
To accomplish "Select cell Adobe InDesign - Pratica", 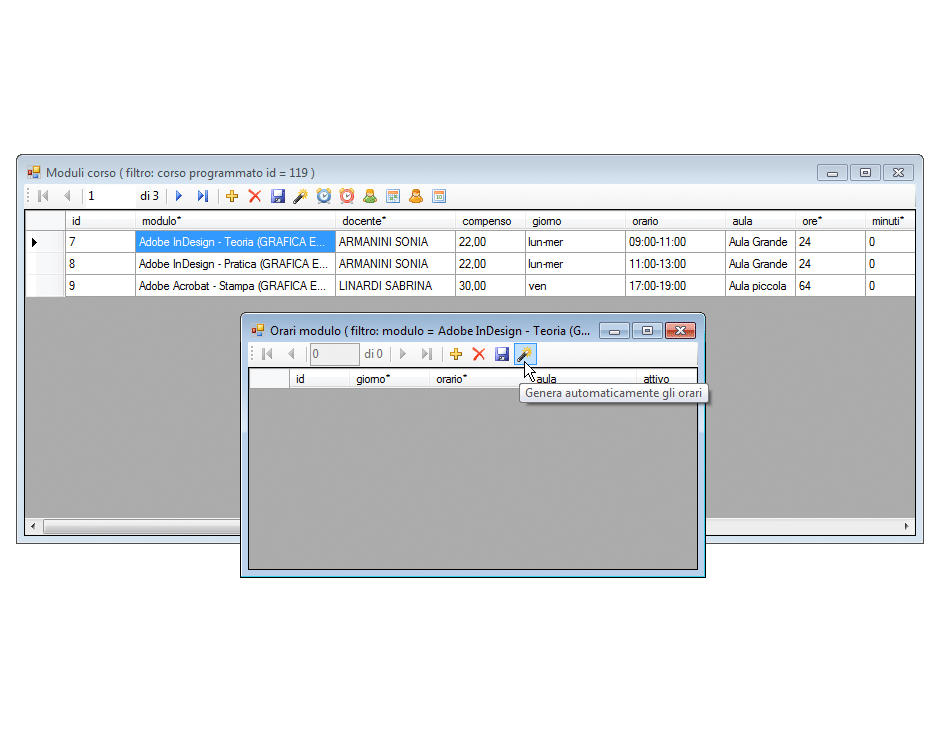I will [235, 264].
